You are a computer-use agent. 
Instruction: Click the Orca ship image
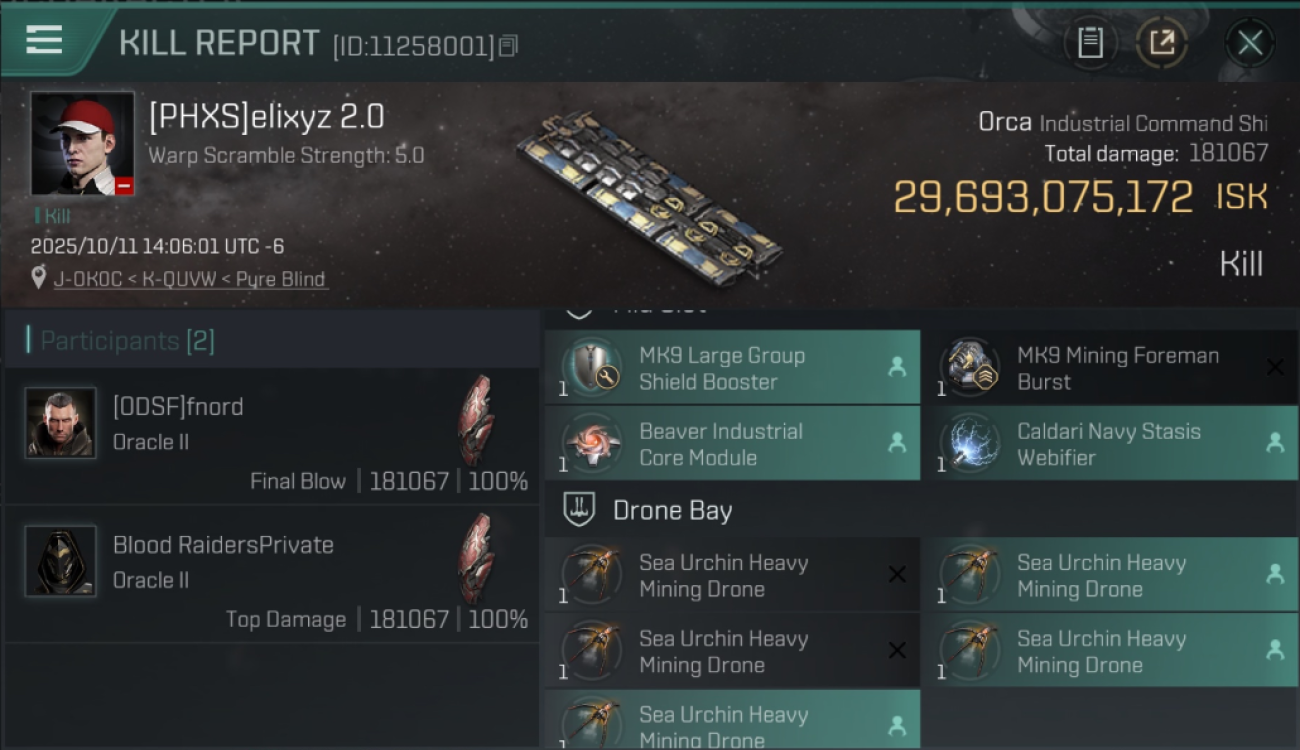tap(650, 195)
